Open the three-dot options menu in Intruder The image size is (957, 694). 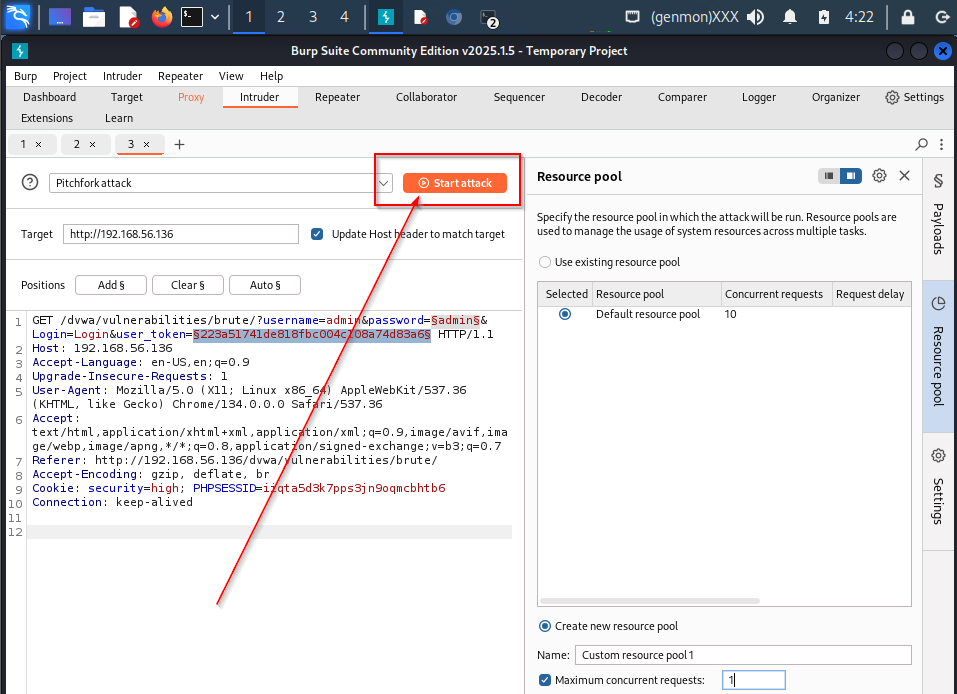(942, 144)
